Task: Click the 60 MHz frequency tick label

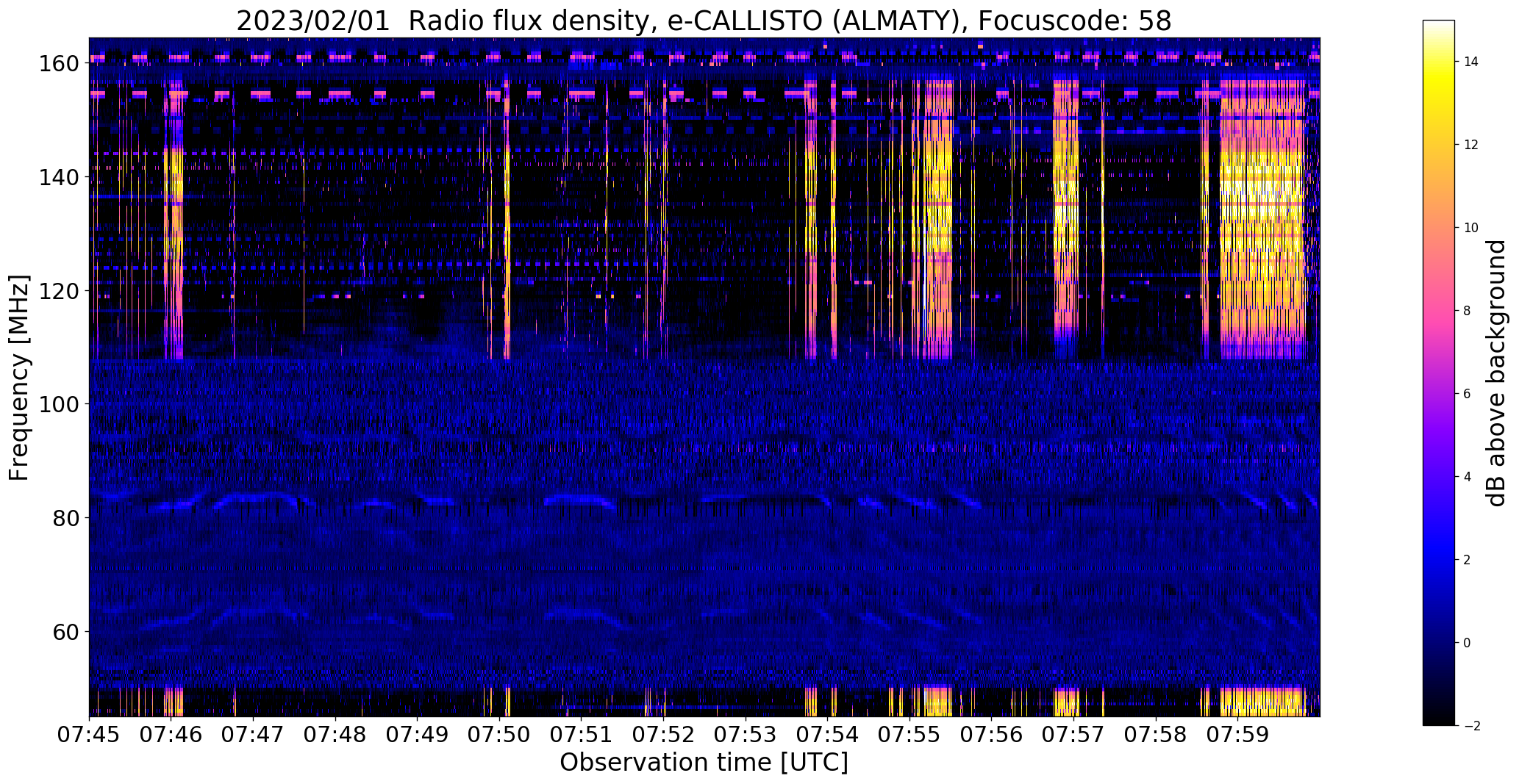Action: (x=65, y=631)
